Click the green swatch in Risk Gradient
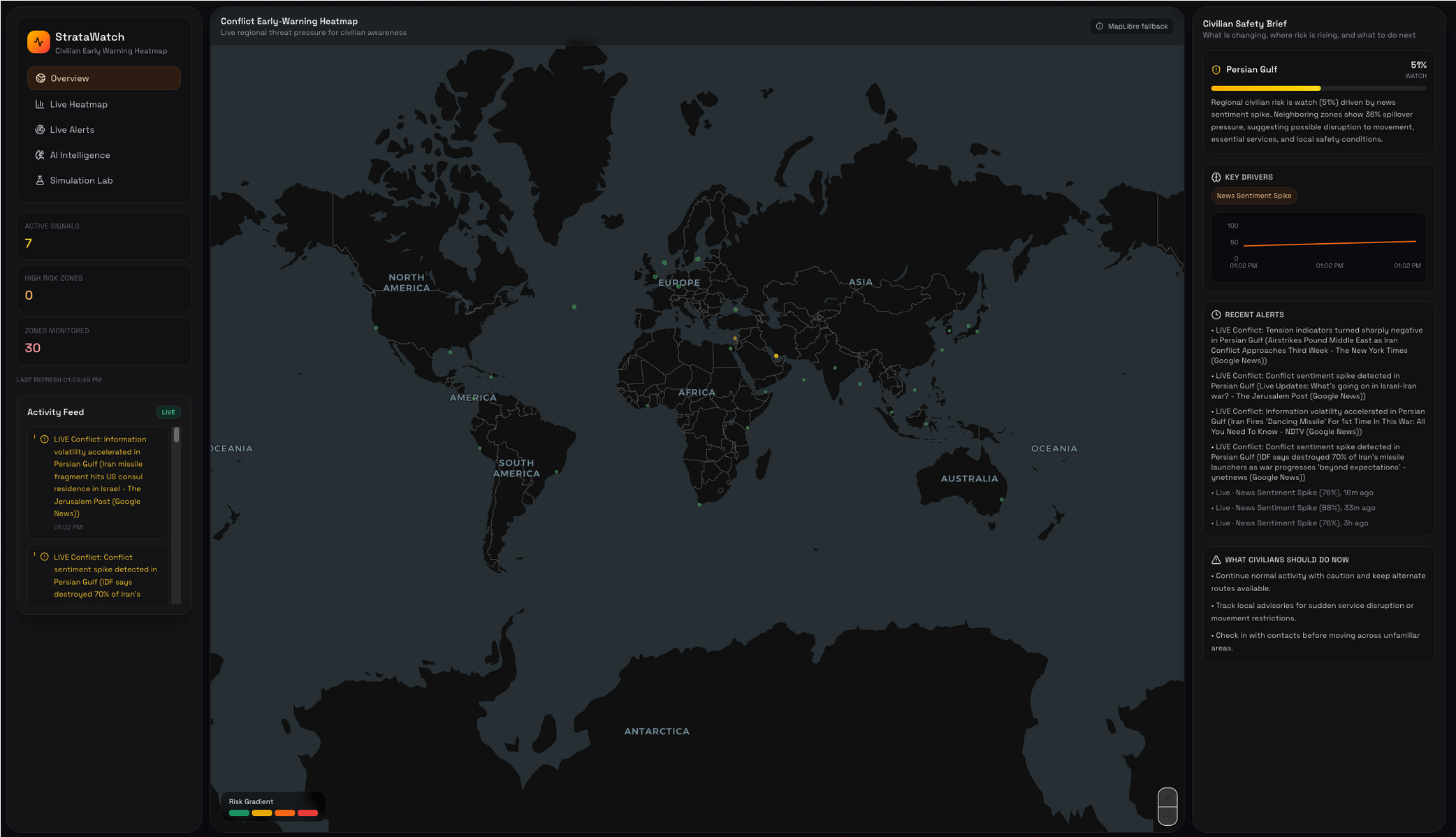The image size is (1456, 837). (x=239, y=813)
